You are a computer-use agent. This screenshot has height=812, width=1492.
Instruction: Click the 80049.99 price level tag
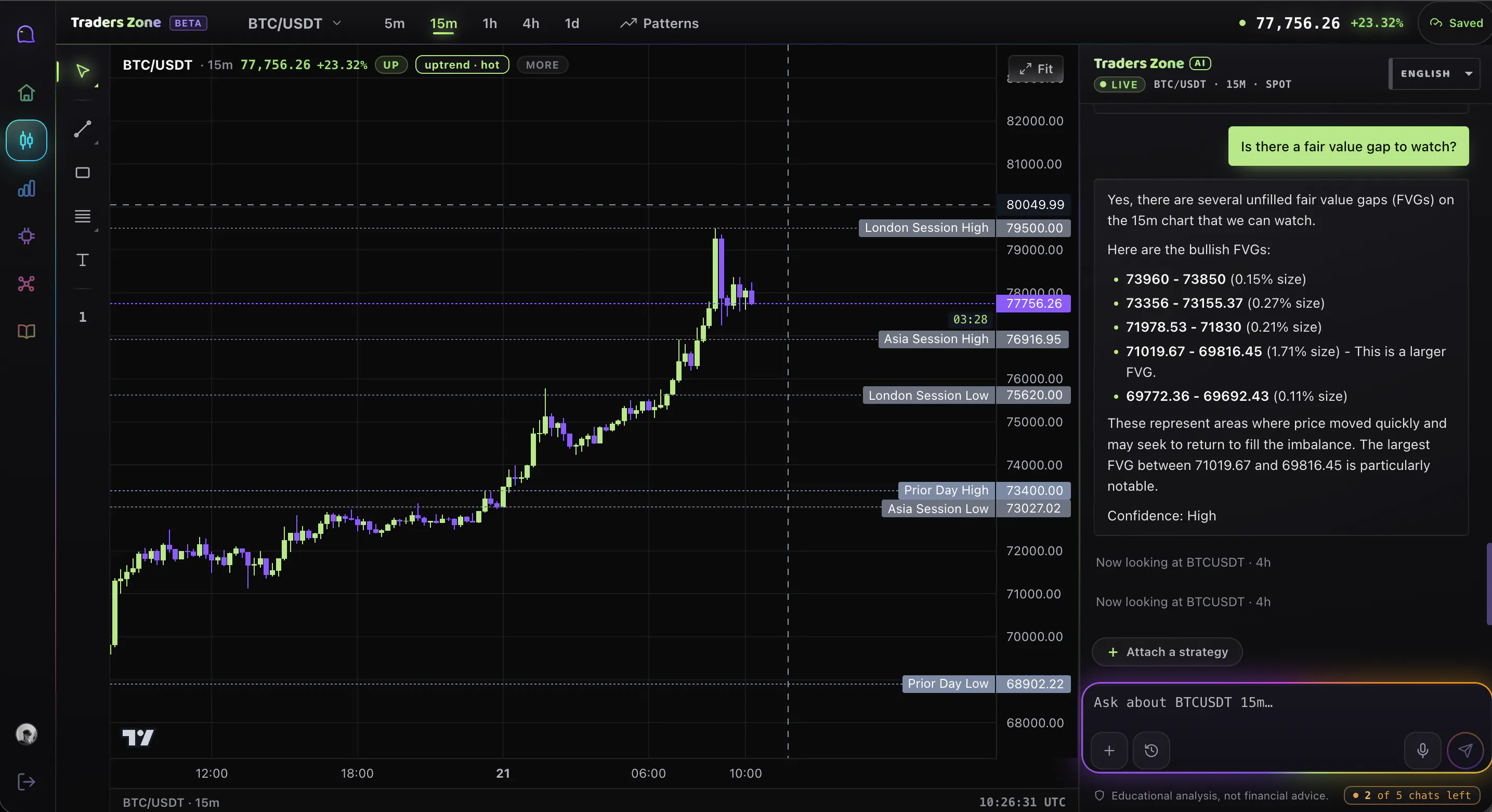point(1035,204)
